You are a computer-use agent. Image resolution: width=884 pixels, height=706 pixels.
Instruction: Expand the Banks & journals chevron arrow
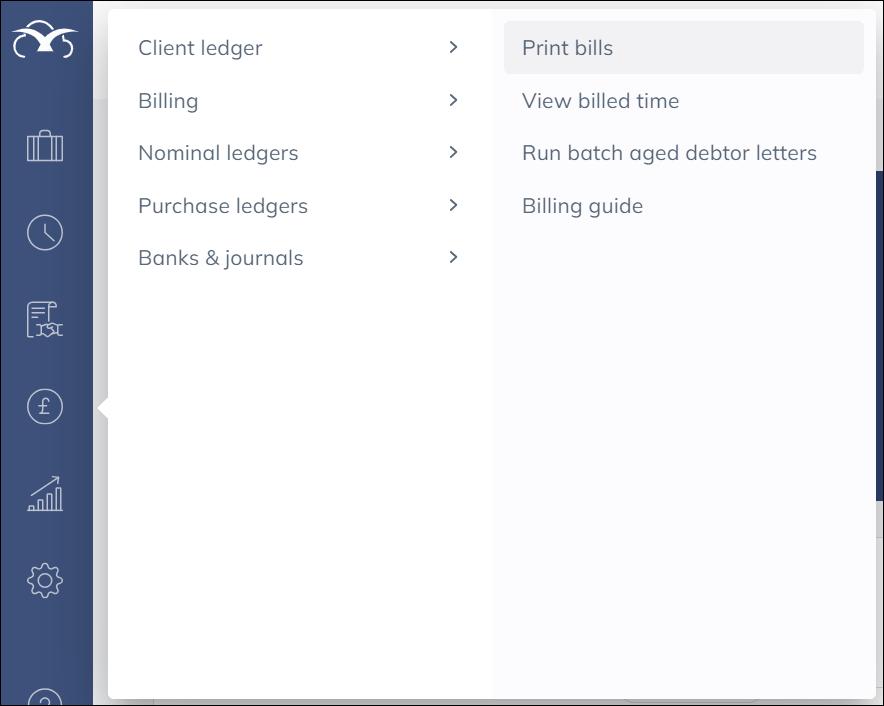point(453,258)
